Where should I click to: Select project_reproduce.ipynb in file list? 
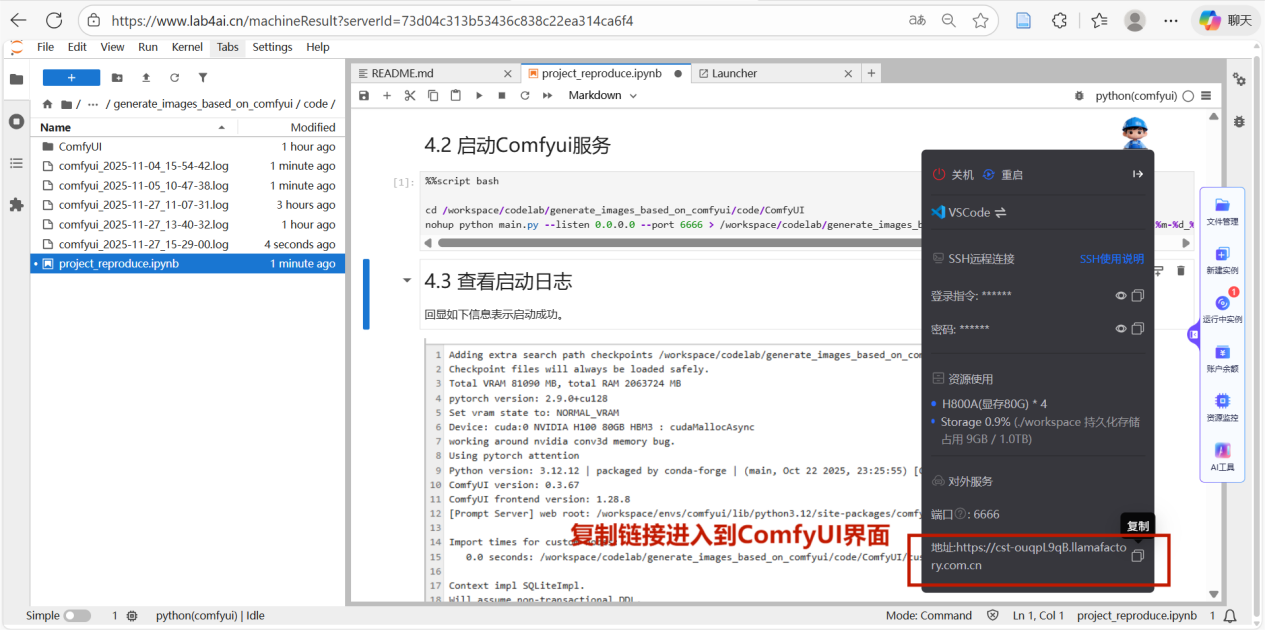tap(188, 264)
